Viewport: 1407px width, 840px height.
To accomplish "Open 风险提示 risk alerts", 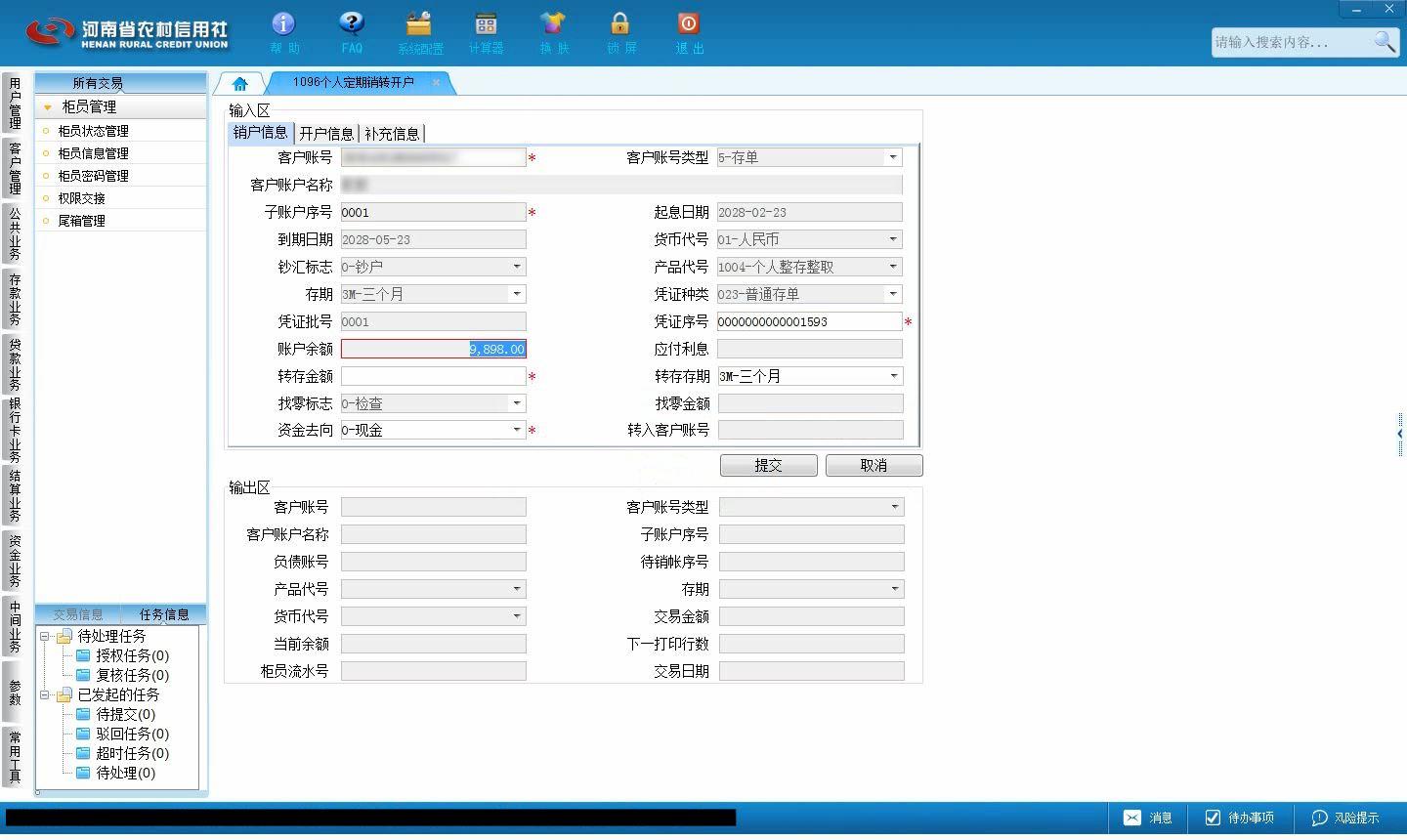I will click(x=1345, y=818).
